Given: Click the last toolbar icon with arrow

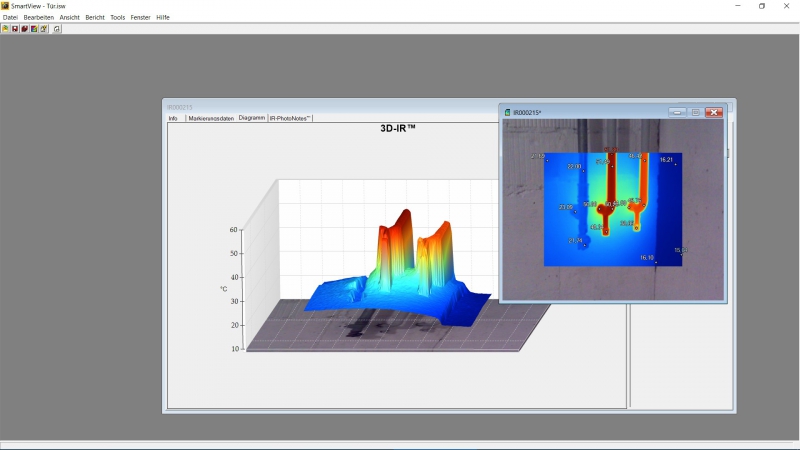Looking at the screenshot, I should pyautogui.click(x=57, y=29).
